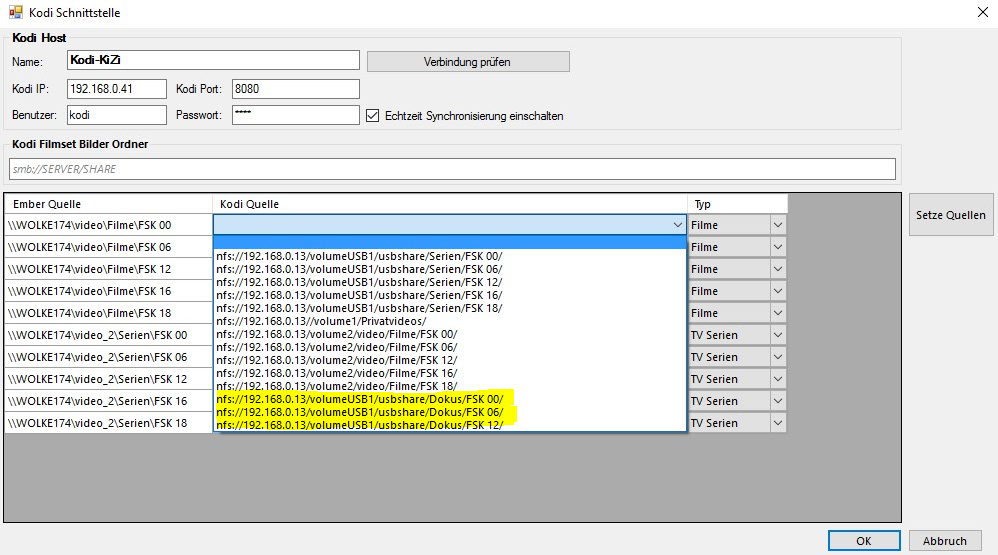Focus the Kodi IP input field
This screenshot has width=998, height=555.
116,89
